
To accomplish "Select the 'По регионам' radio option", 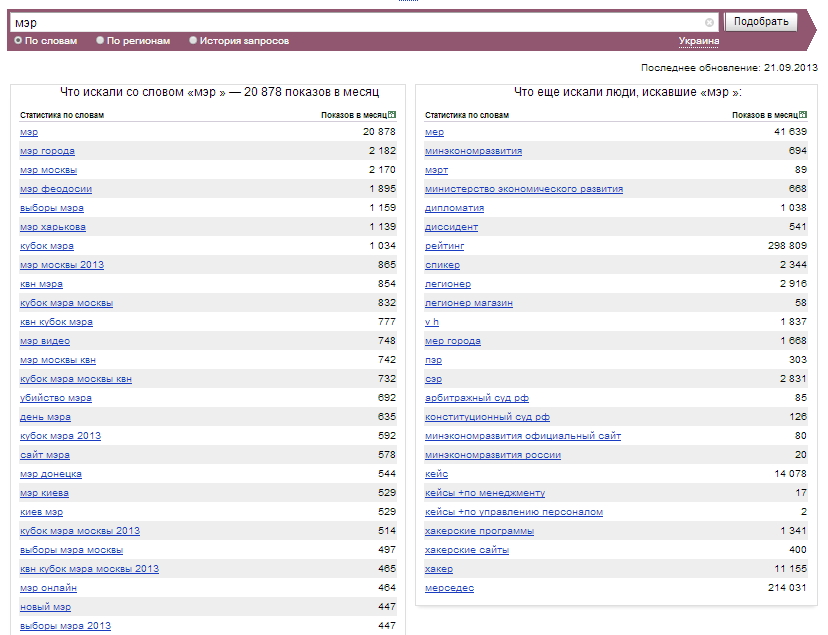I will coord(100,40).
